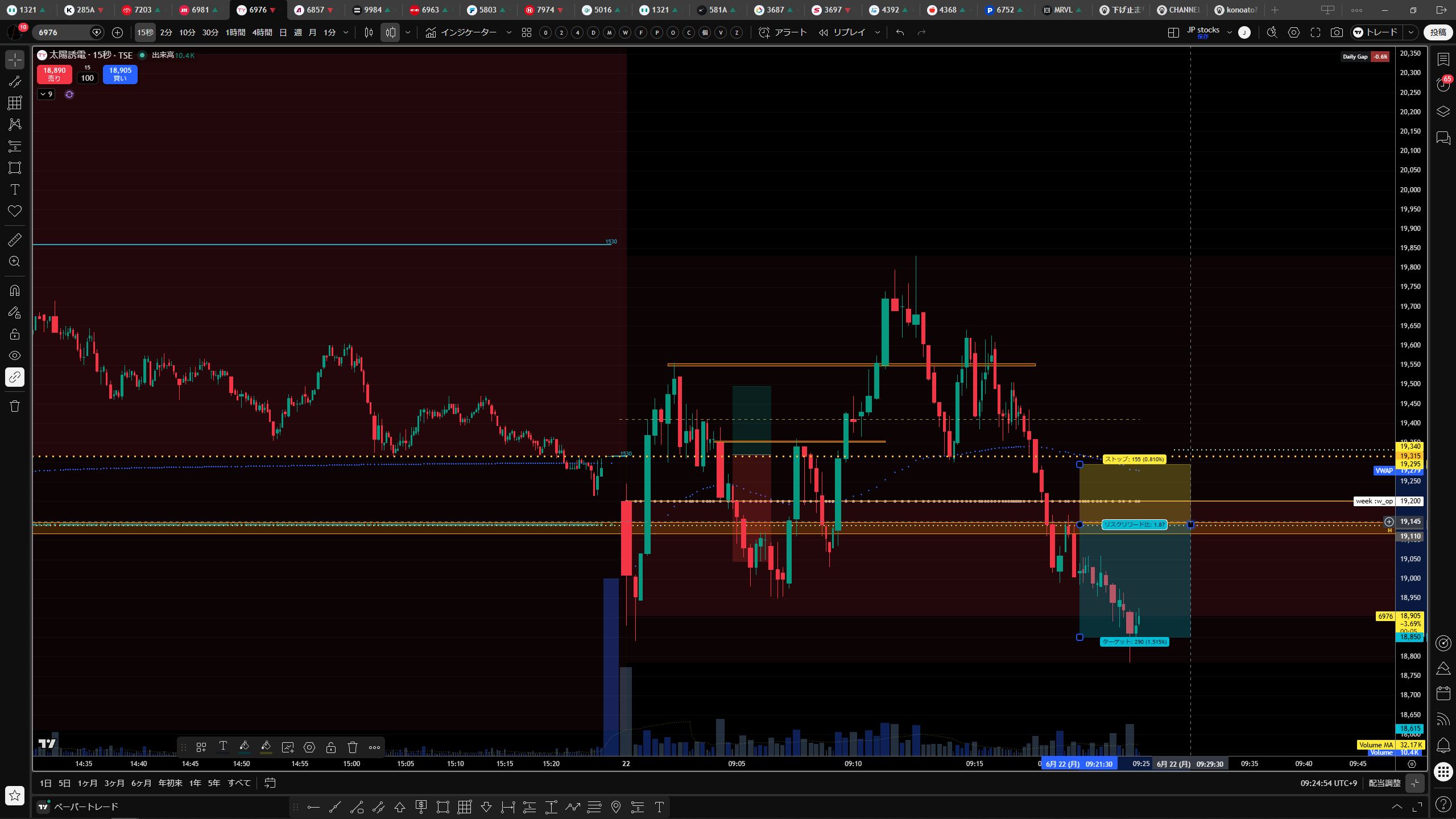The width and height of the screenshot is (1456, 819).
Task: Open the alerts bell panel
Action: (1443, 744)
